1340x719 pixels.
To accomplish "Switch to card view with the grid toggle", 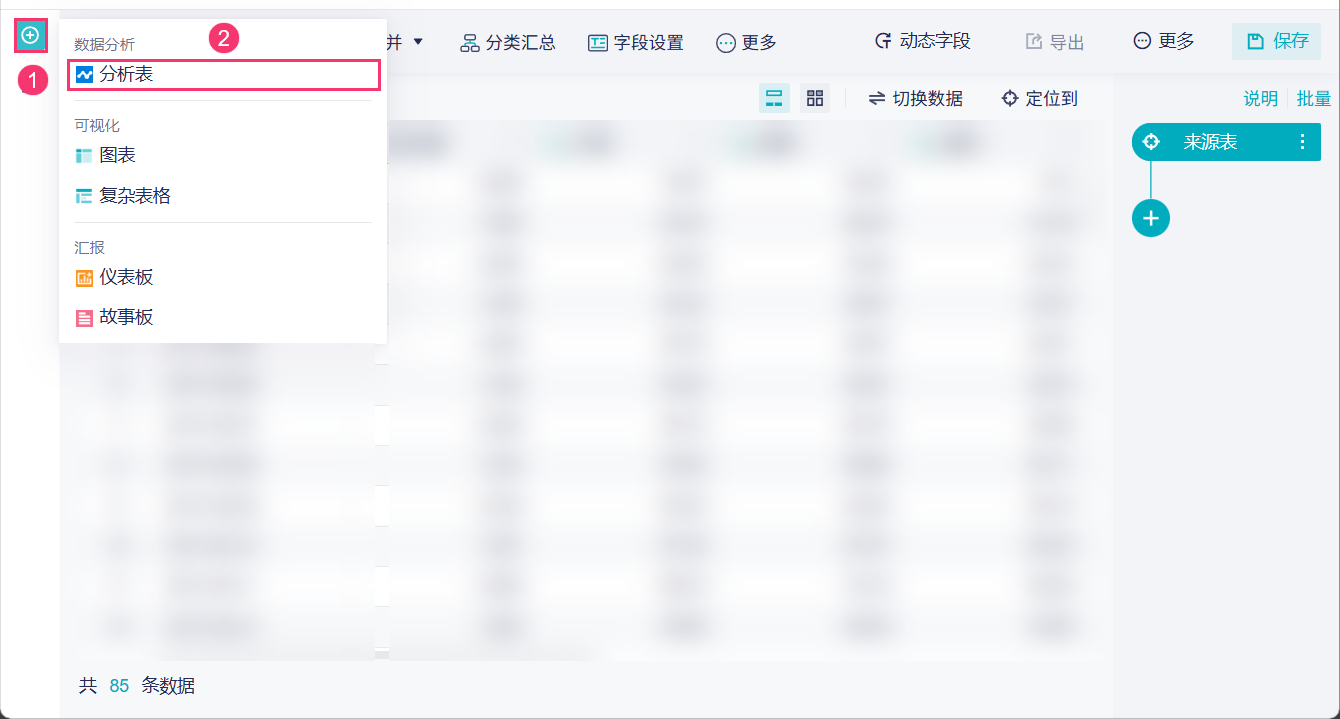I will point(814,98).
